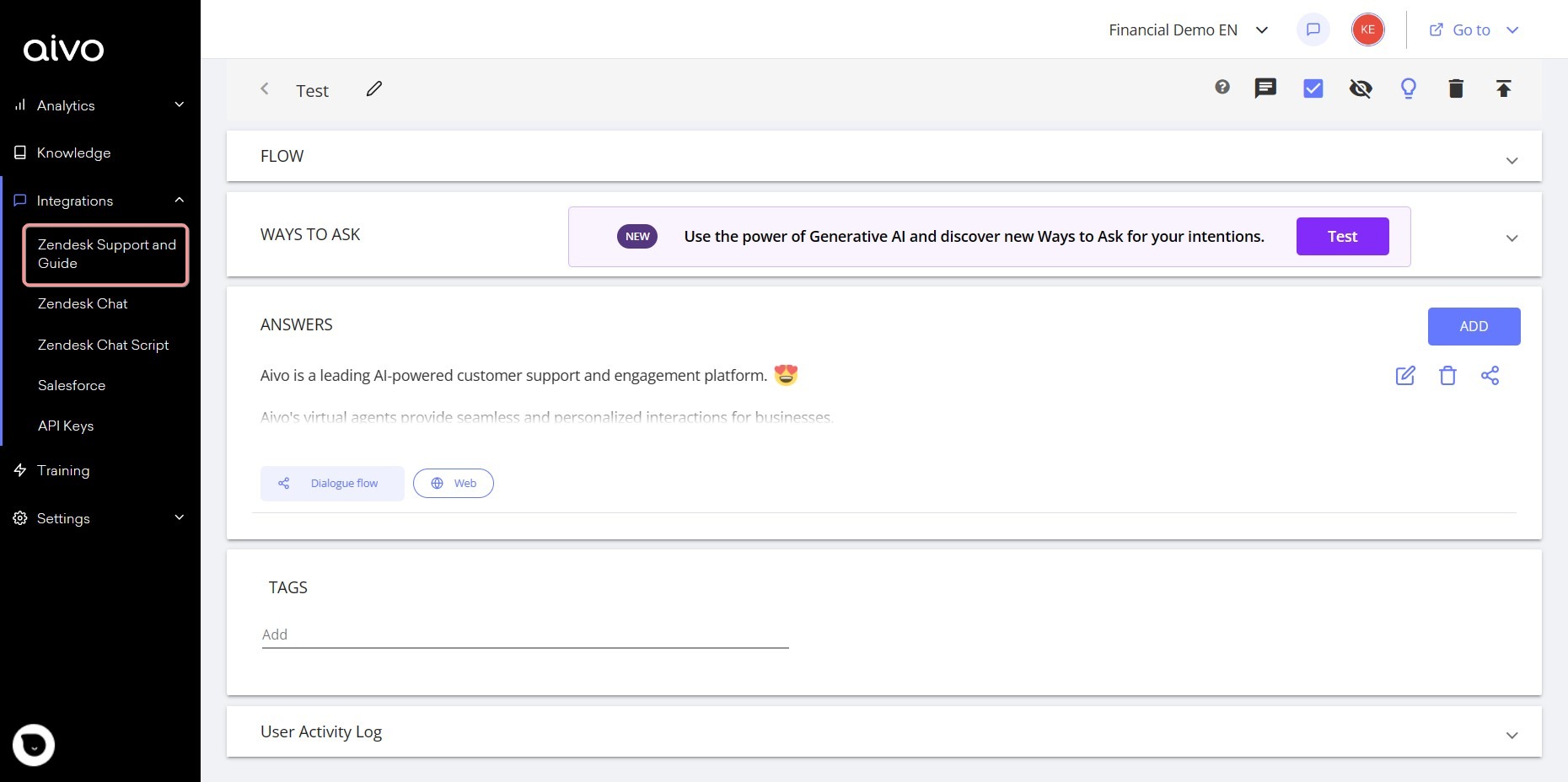Delete the intention using the trash icon
This screenshot has width=1568, height=782.
(1456, 88)
